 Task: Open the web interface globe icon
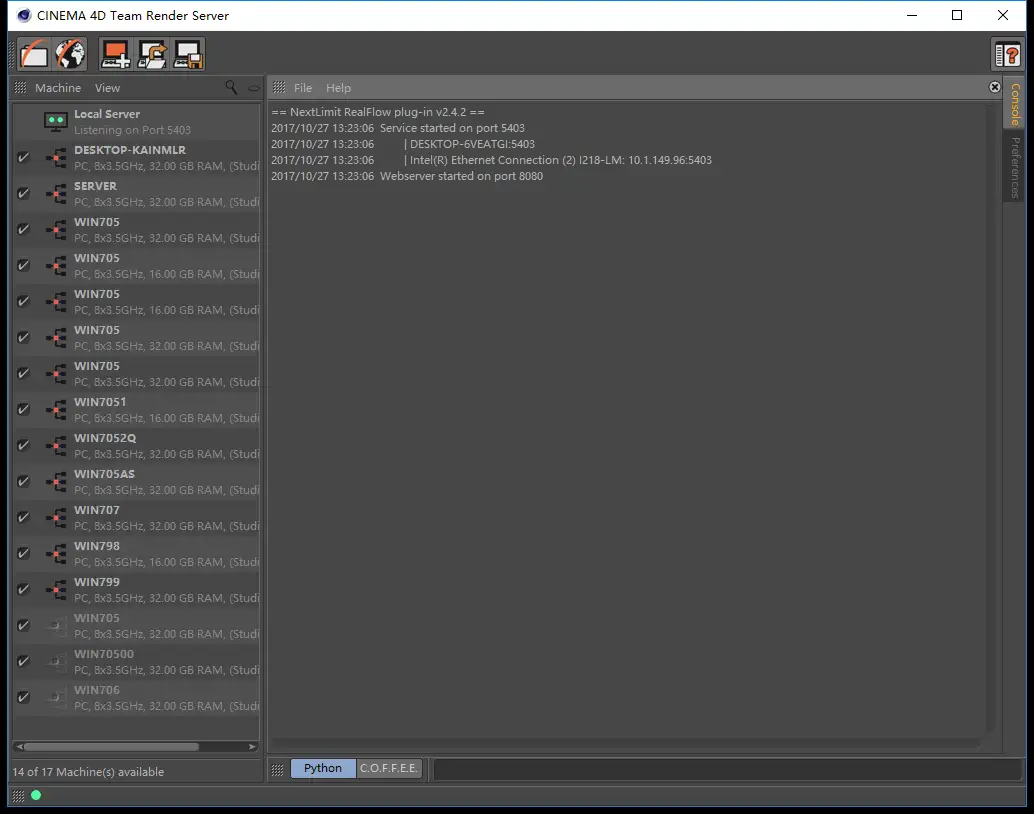(70, 54)
